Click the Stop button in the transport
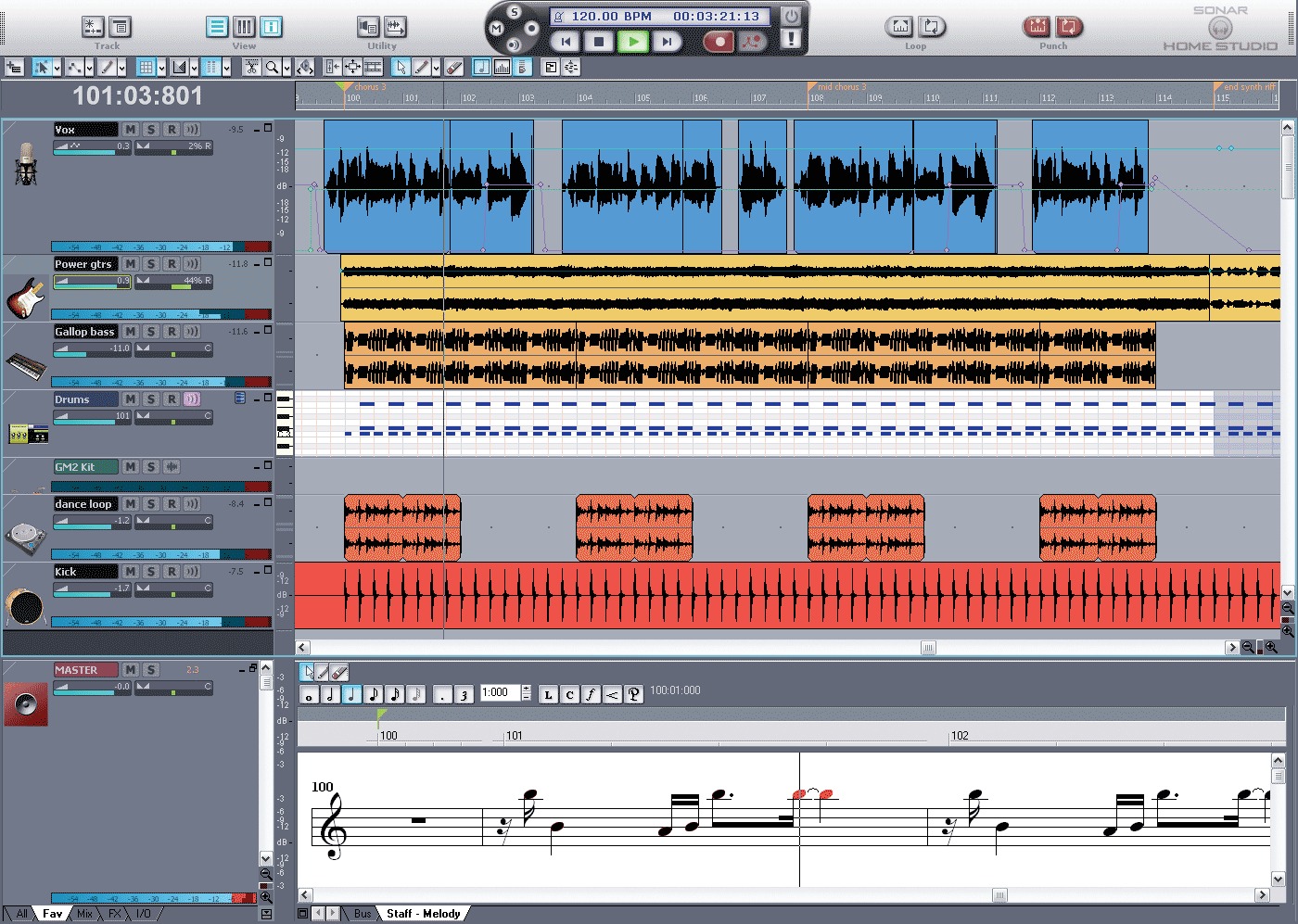1298x924 pixels. (599, 41)
